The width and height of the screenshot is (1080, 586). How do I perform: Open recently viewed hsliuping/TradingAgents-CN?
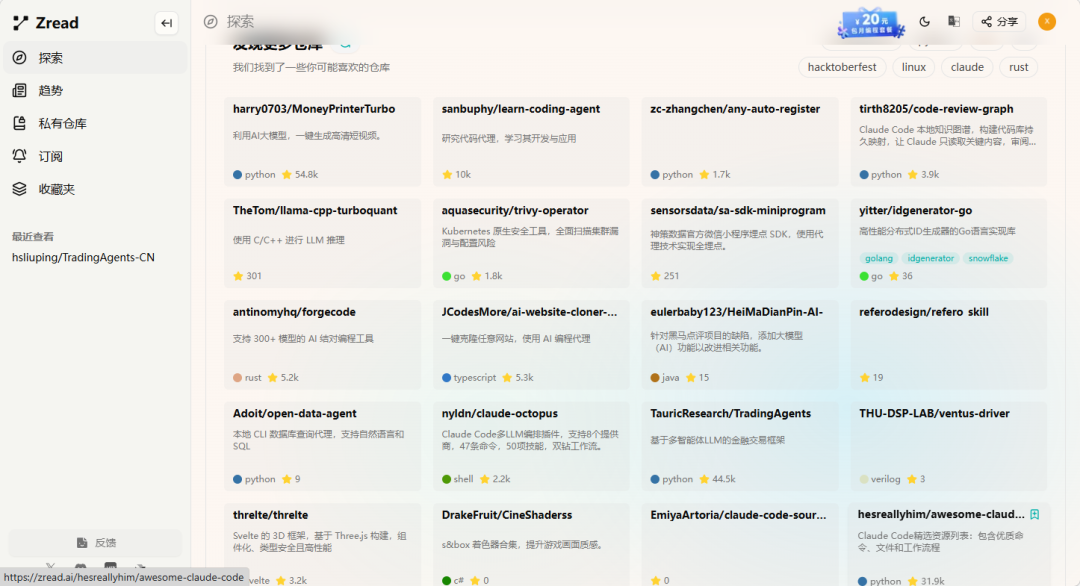(83, 258)
